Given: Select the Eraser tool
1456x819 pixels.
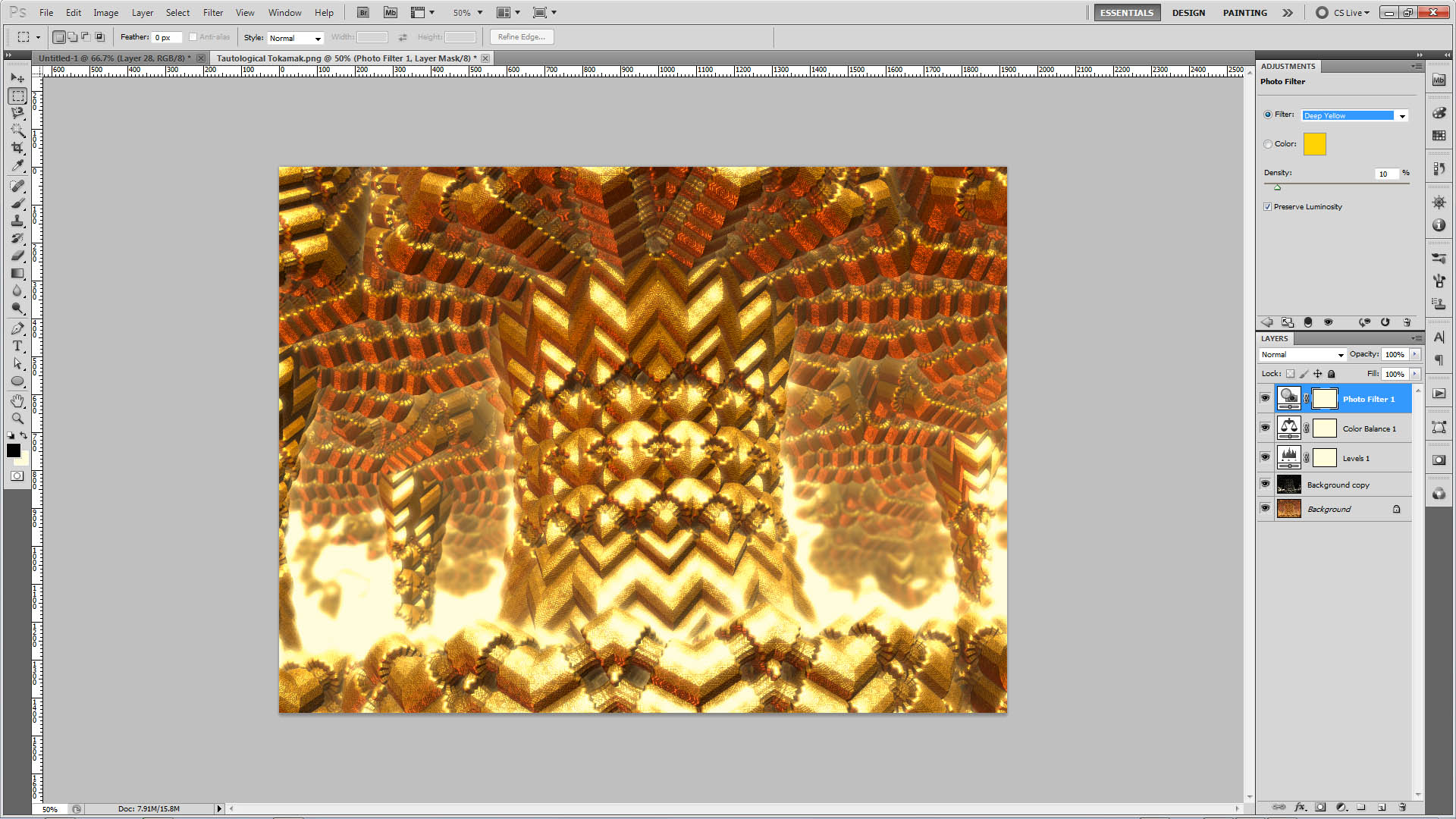Looking at the screenshot, I should (17, 256).
